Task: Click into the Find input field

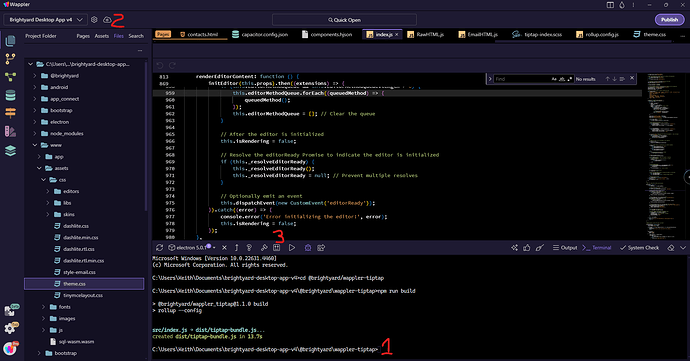Action: pos(521,79)
